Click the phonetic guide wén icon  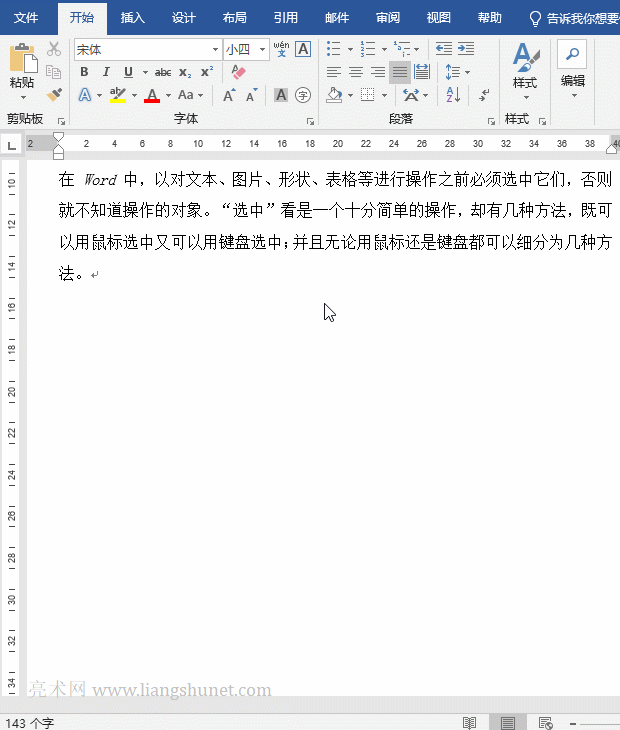(281, 48)
